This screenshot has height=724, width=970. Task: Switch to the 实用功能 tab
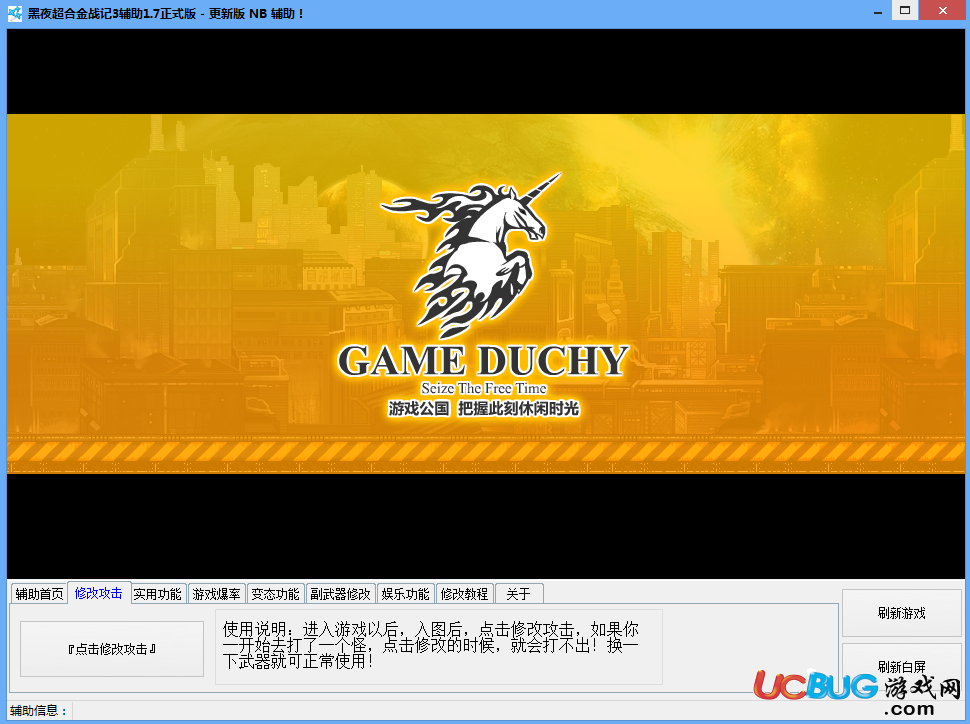(157, 593)
